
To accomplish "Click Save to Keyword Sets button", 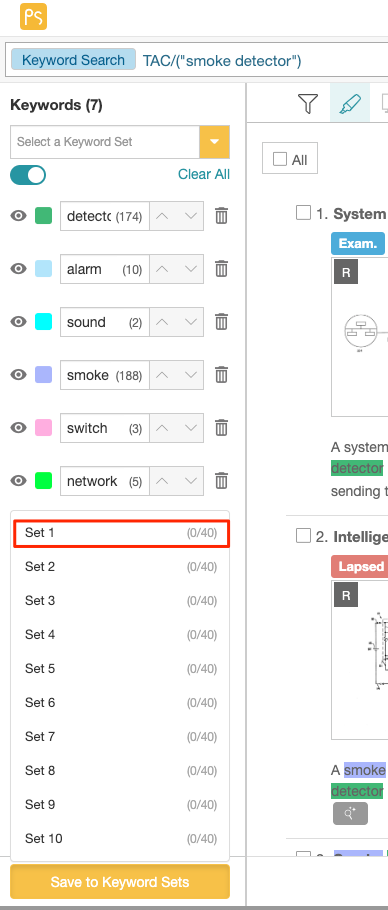I will (120, 882).
